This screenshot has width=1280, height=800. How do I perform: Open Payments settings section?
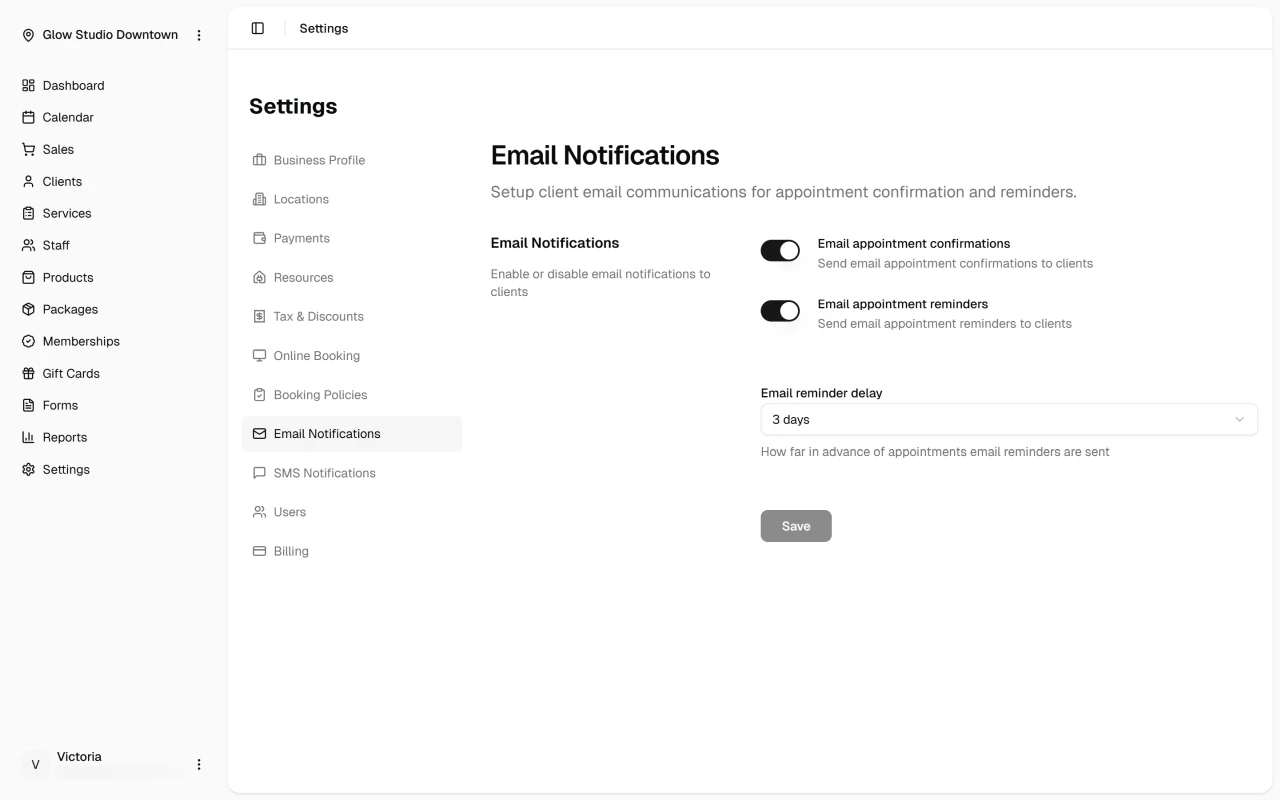coord(352,238)
